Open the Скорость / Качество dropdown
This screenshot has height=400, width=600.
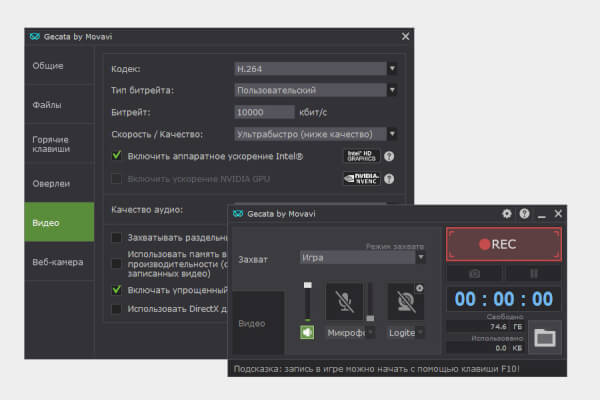[315, 134]
